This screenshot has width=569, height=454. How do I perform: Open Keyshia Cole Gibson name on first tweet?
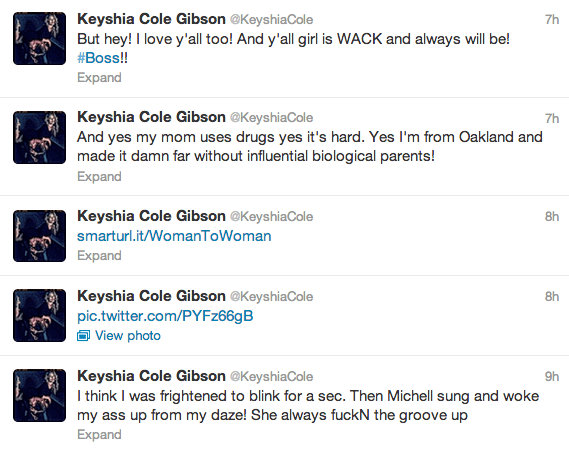pos(151,19)
